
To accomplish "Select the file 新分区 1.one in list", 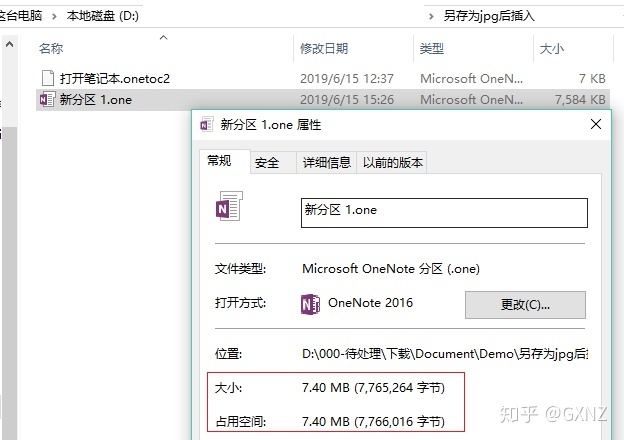I will [96, 99].
